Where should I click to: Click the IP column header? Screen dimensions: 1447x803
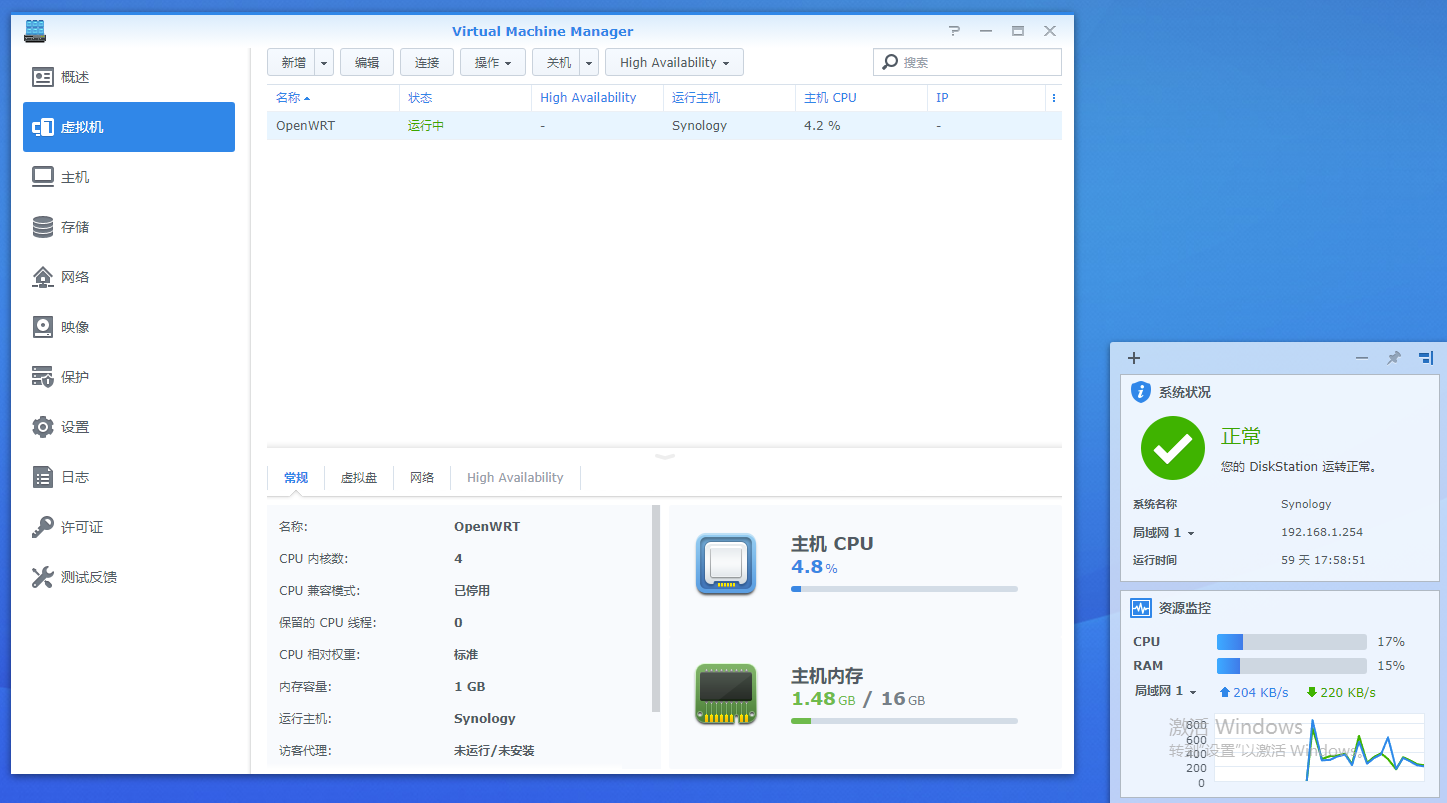click(x=986, y=98)
